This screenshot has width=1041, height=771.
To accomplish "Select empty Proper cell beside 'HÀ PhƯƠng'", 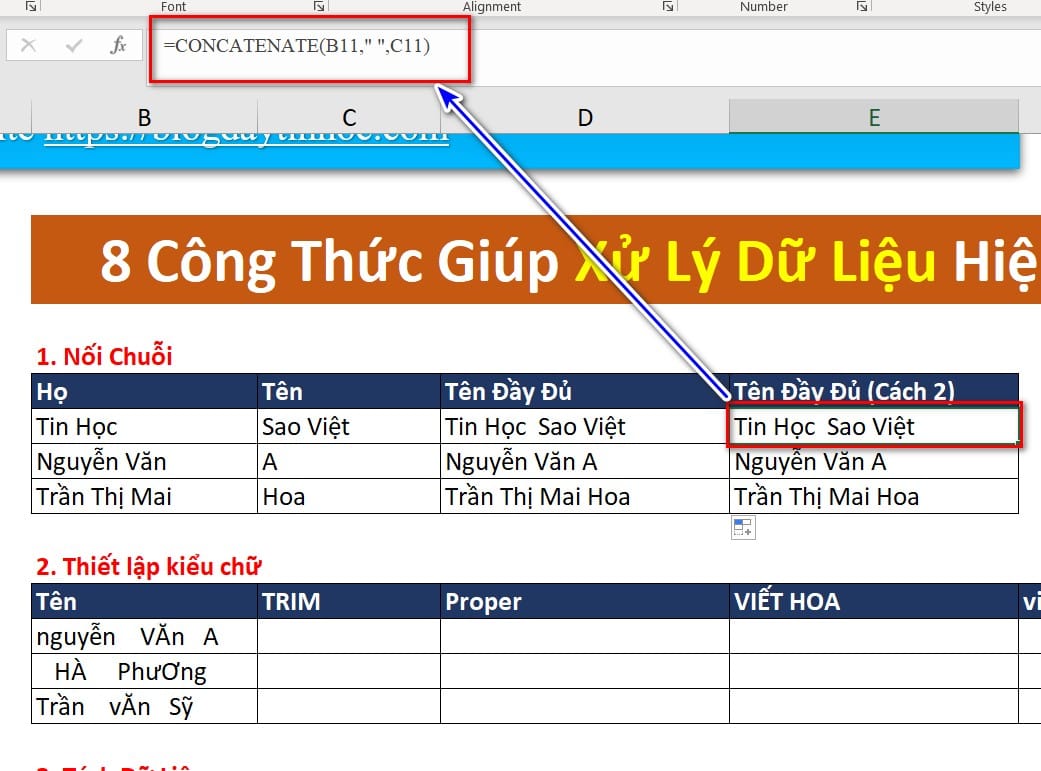I will pos(585,671).
